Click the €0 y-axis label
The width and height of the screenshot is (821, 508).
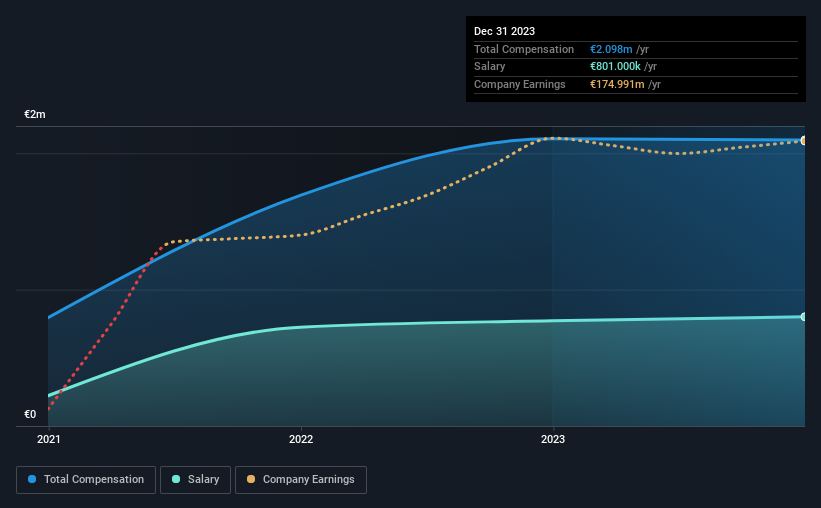pyautogui.click(x=30, y=414)
